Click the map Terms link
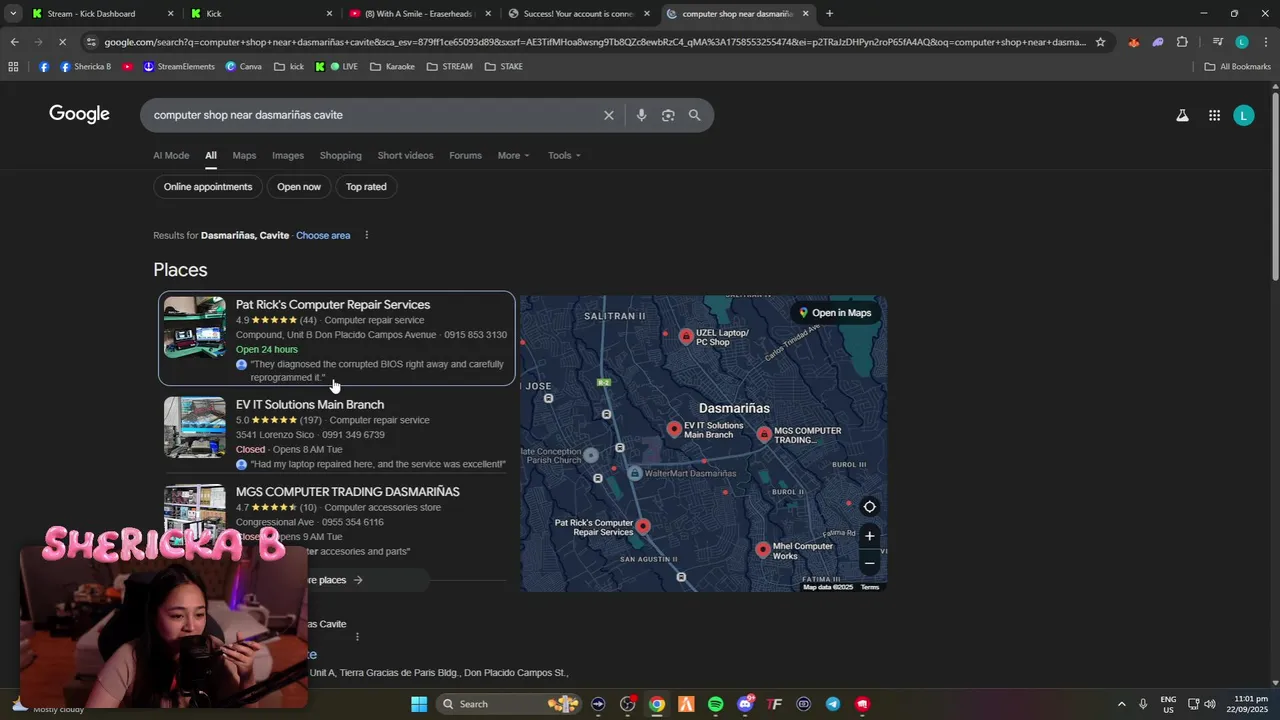This screenshot has height=720, width=1280. click(x=870, y=587)
